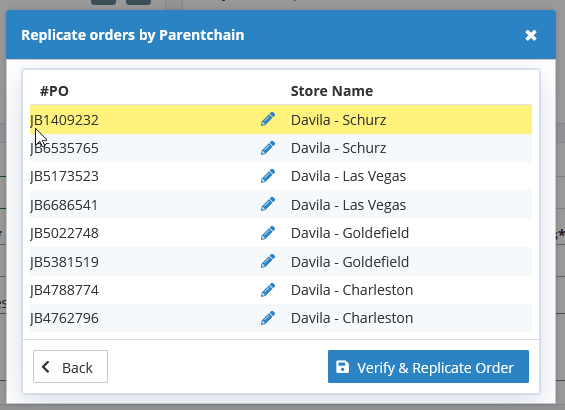Image resolution: width=565 pixels, height=410 pixels.
Task: Close the Replicate orders dialog
Action: pos(531,35)
